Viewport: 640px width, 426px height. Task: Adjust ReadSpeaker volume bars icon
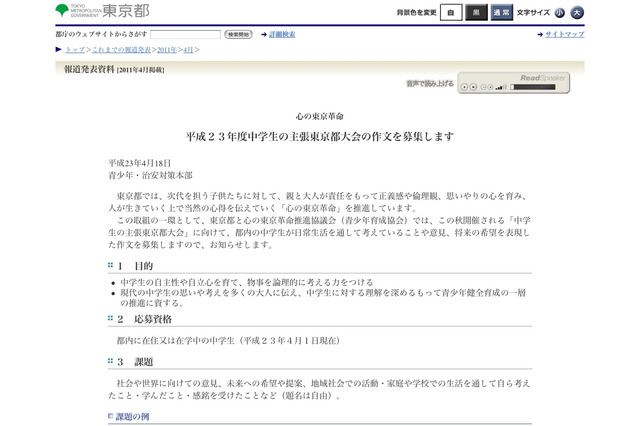pyautogui.click(x=501, y=87)
